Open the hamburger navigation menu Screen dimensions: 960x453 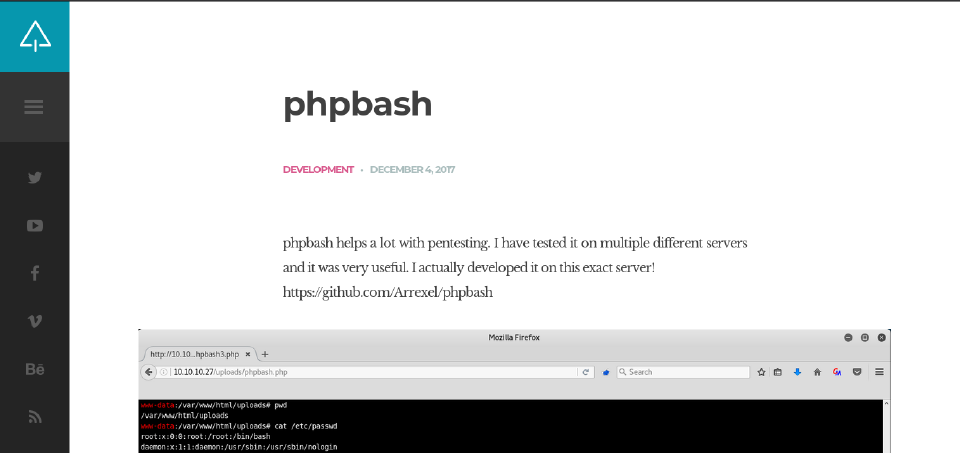point(34,107)
